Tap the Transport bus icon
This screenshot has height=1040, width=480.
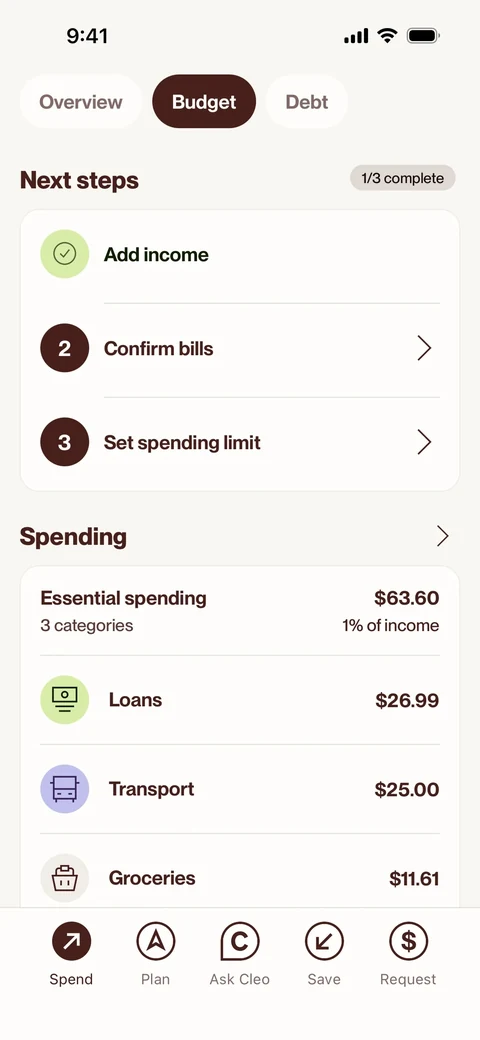point(64,789)
